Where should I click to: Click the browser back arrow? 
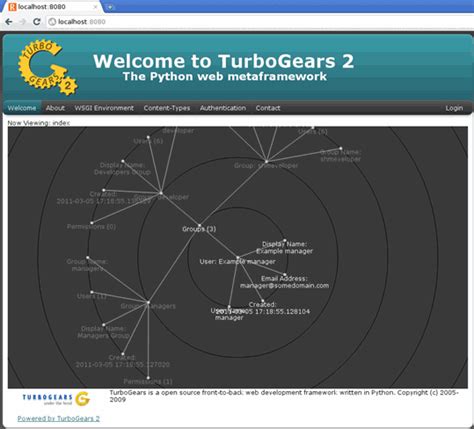click(x=9, y=22)
